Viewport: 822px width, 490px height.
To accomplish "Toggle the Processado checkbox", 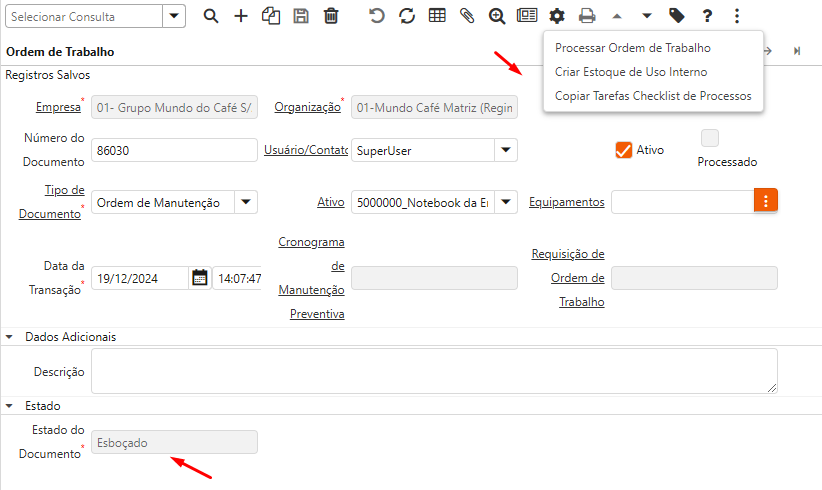I will [x=710, y=138].
